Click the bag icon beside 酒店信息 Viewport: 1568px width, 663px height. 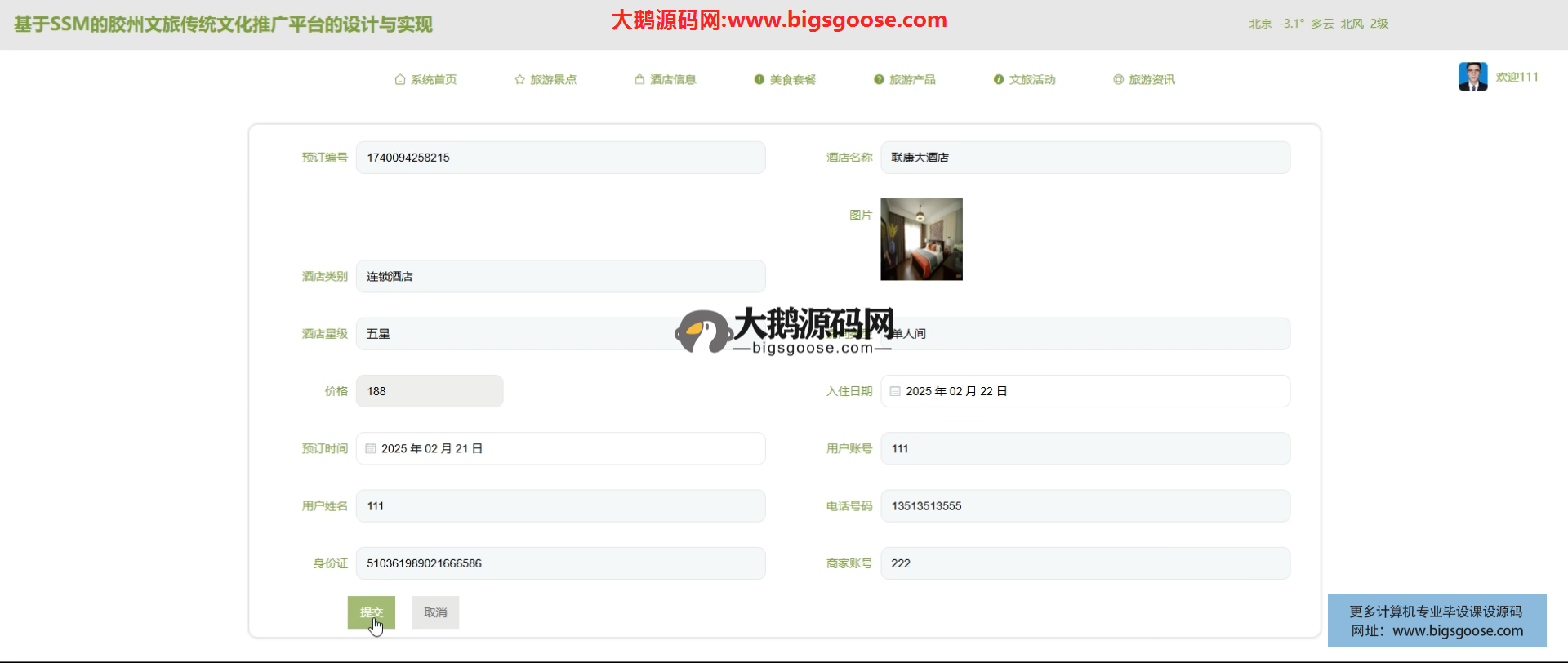point(639,80)
